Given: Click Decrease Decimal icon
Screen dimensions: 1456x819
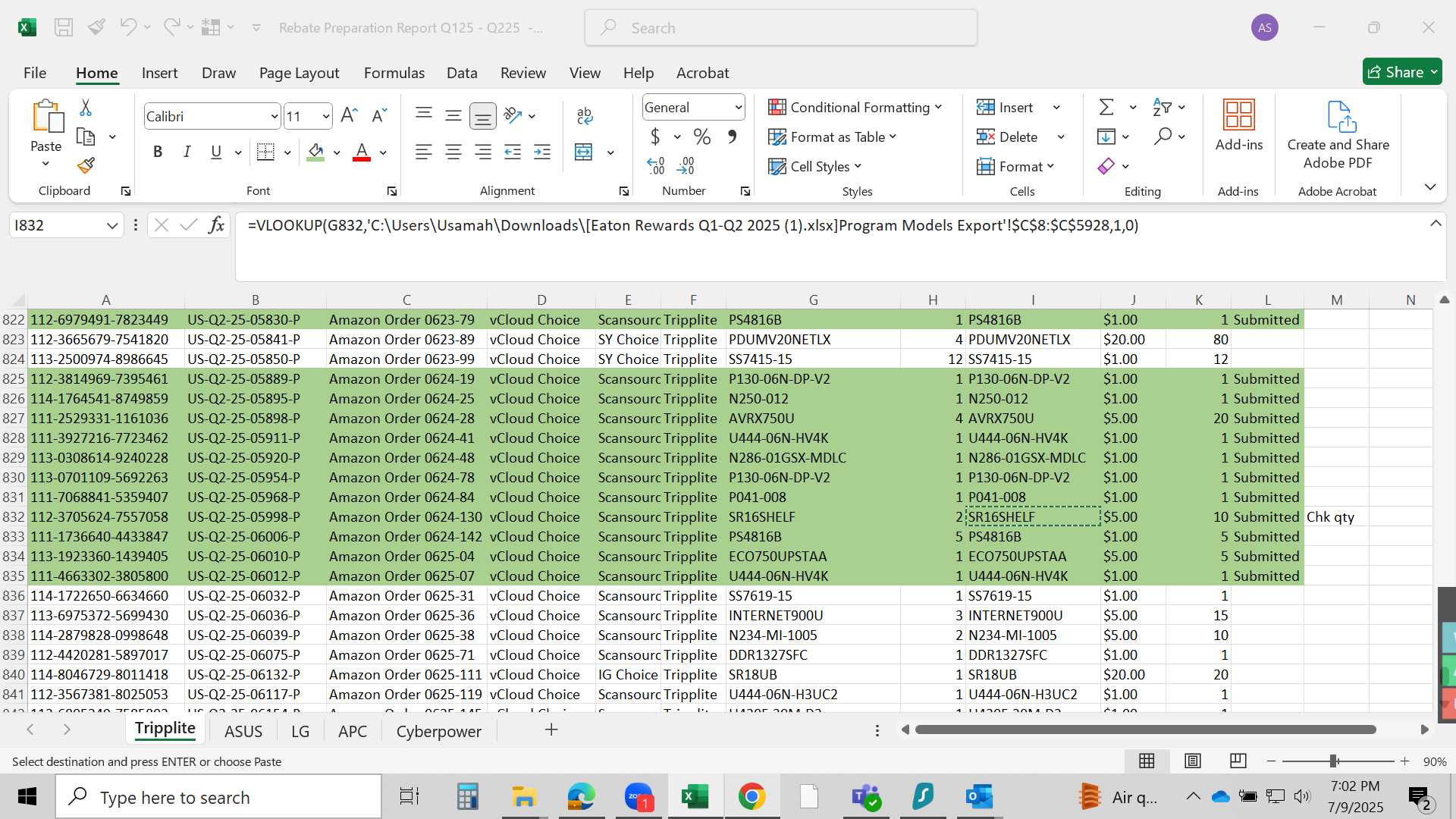Looking at the screenshot, I should coord(686,165).
